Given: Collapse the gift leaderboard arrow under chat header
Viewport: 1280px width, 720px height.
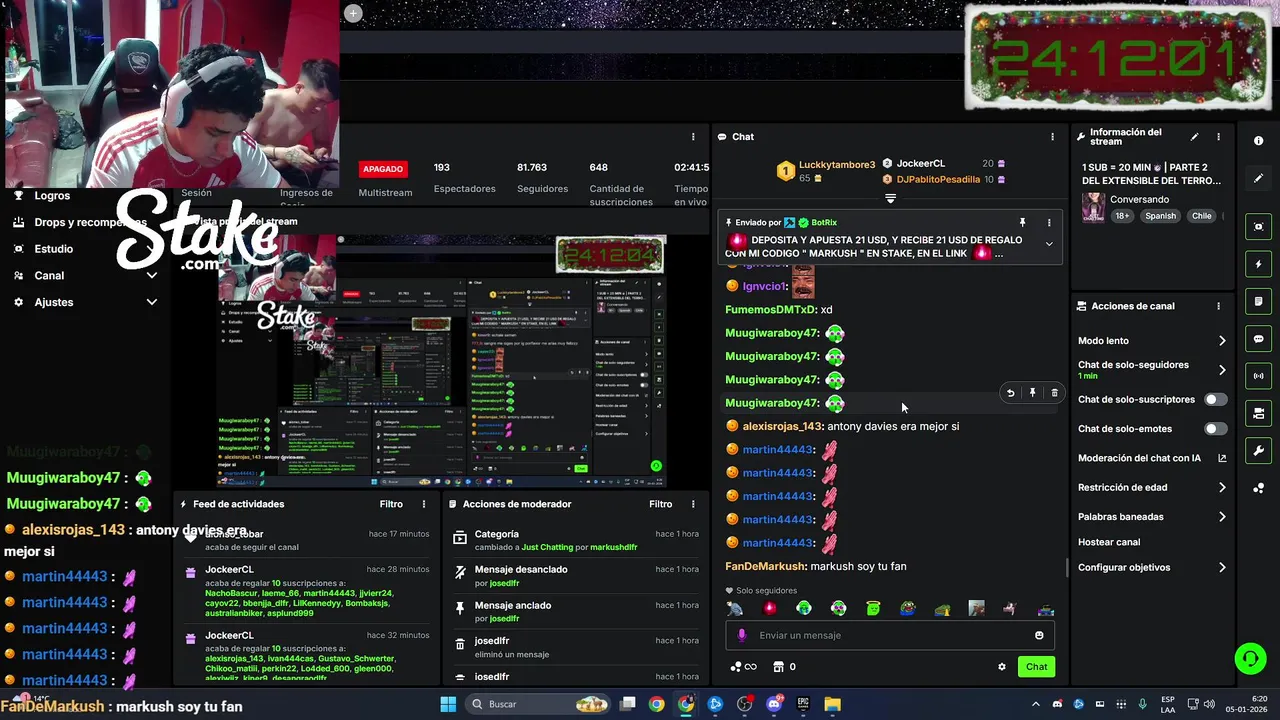Looking at the screenshot, I should pos(890,199).
